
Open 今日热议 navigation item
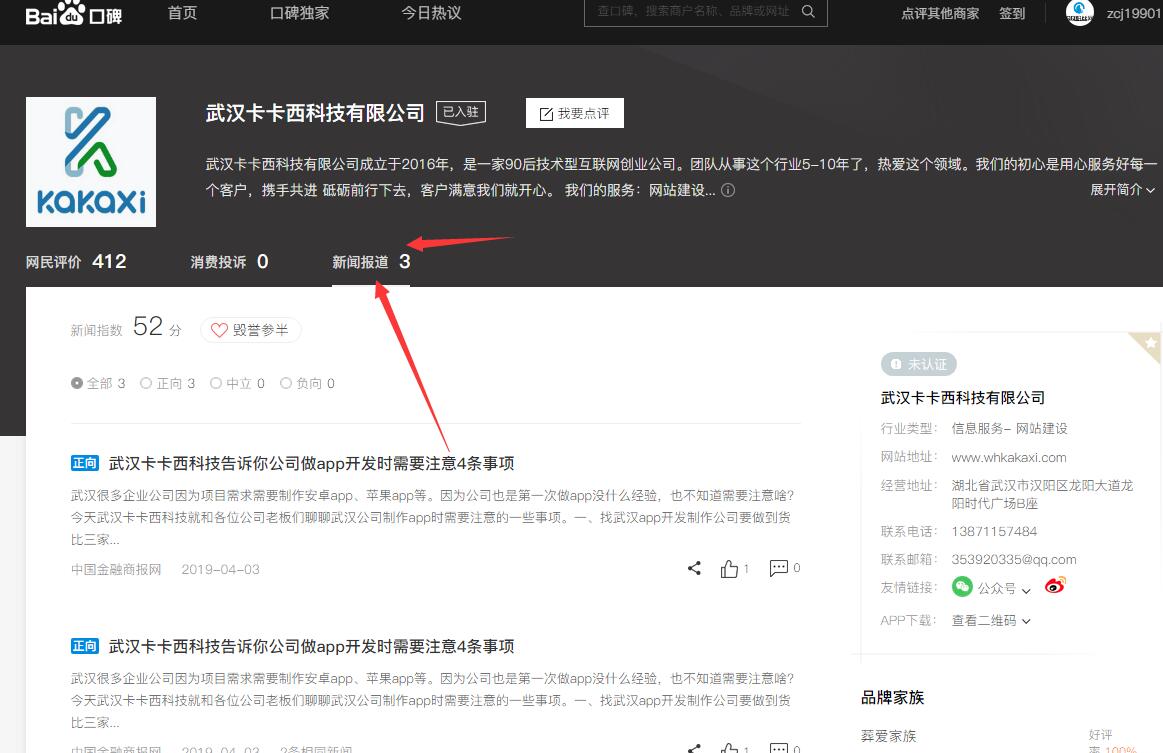pyautogui.click(x=432, y=13)
